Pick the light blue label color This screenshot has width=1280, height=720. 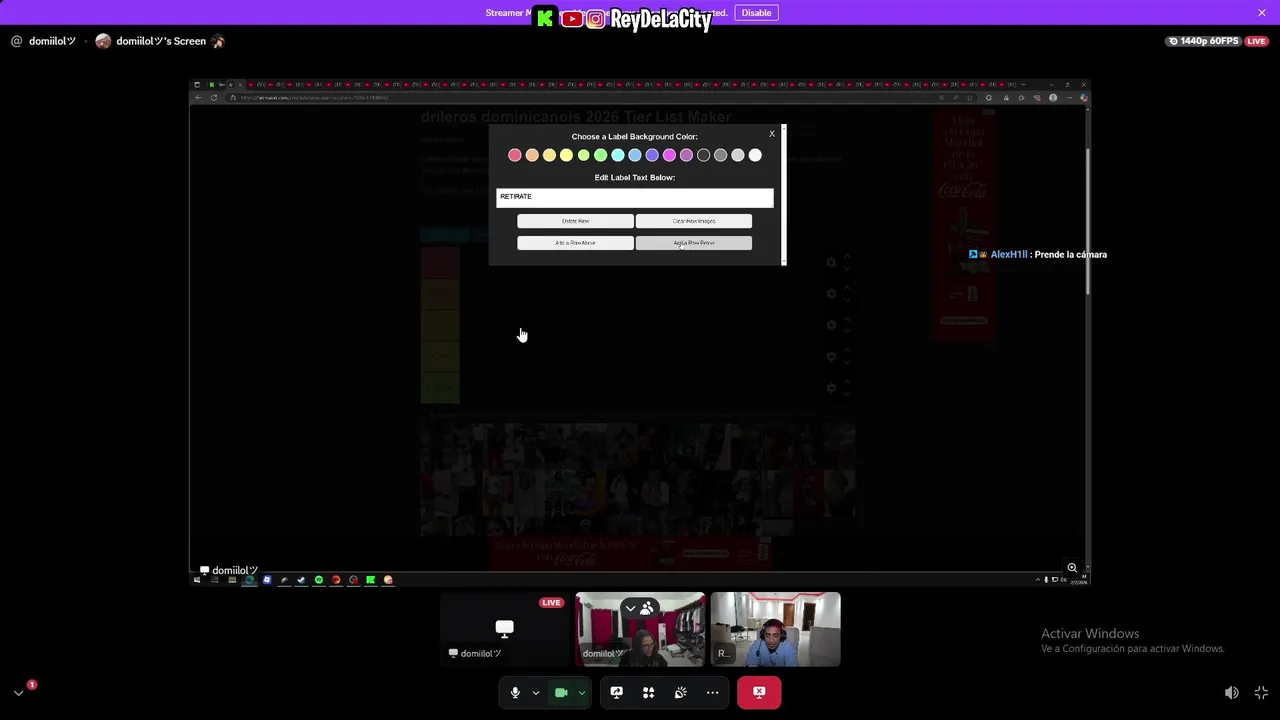(x=635, y=155)
